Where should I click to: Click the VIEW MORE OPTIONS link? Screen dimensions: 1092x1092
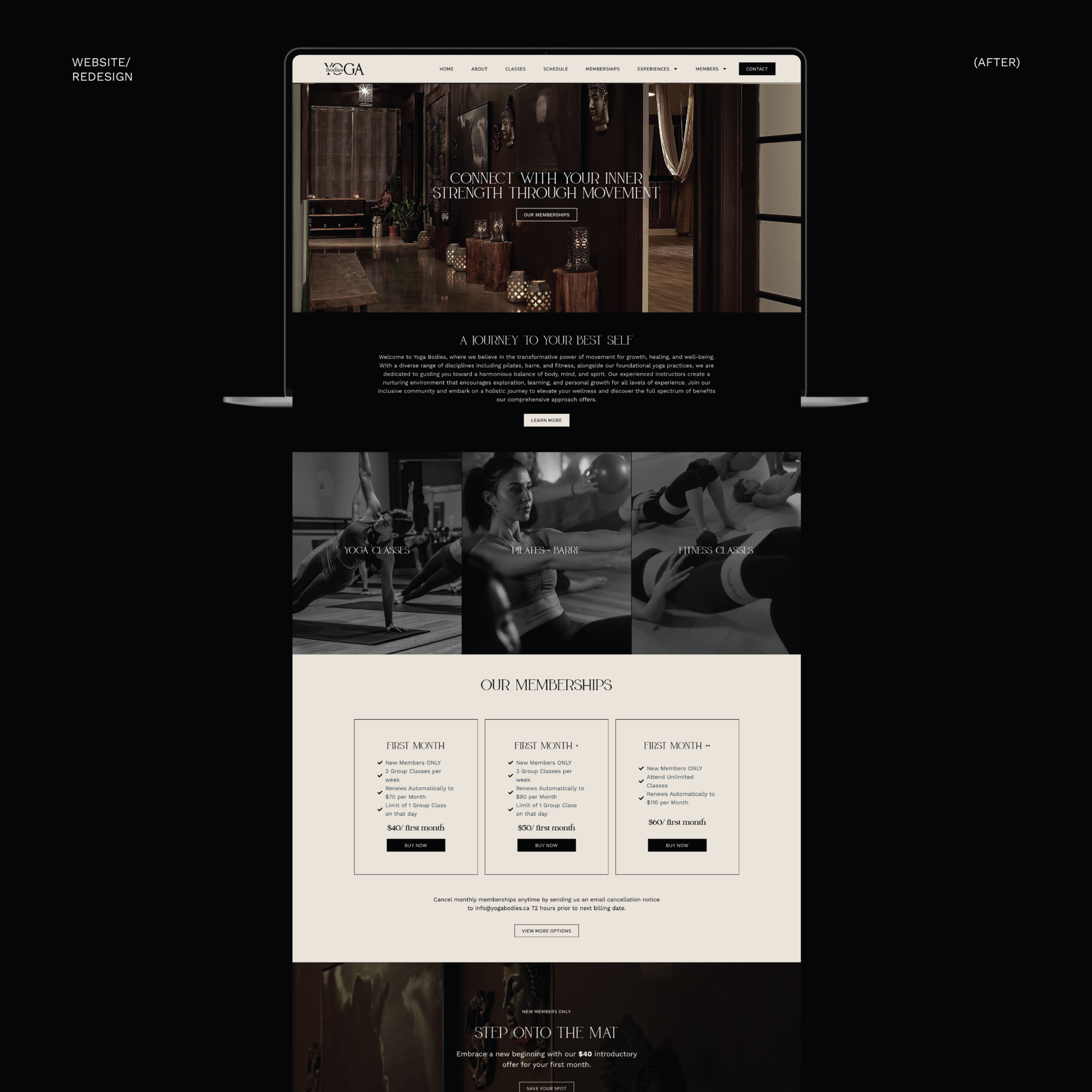point(545,930)
